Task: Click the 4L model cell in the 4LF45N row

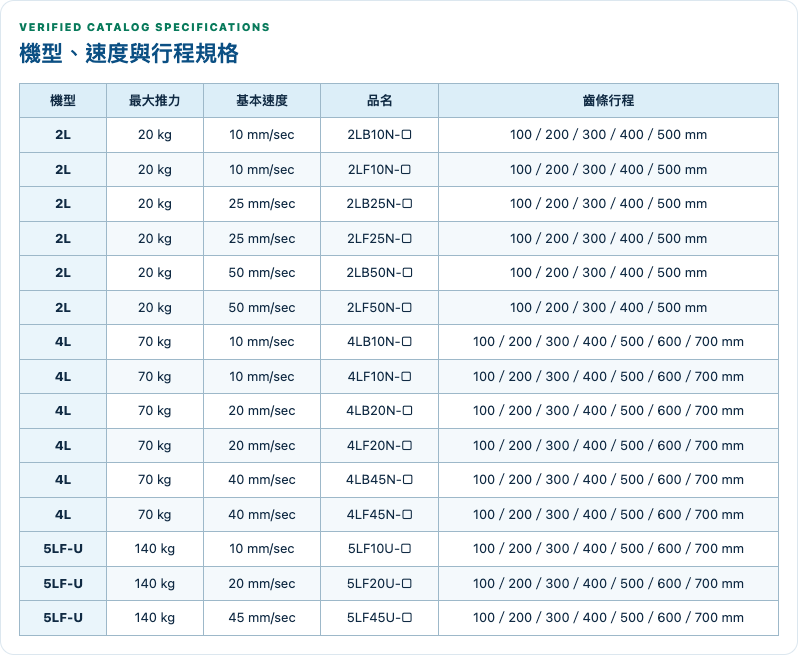Action: 63,515
